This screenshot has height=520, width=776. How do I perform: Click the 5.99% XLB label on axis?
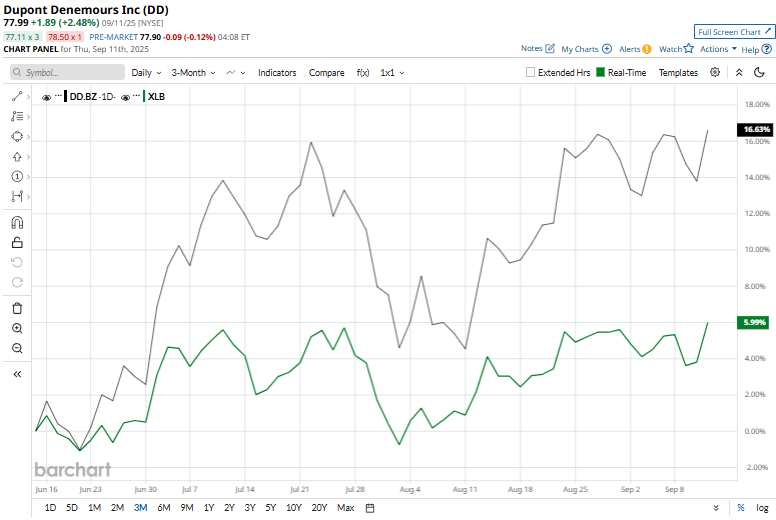coord(753,322)
